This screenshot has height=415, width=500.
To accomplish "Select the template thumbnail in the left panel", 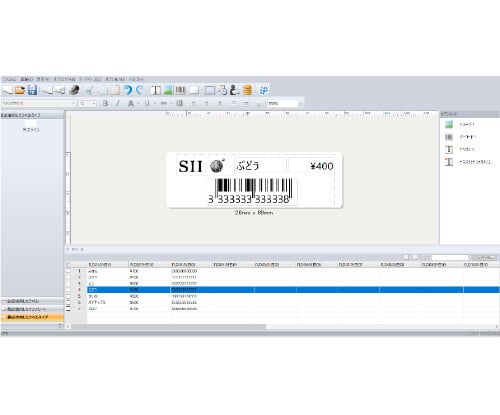I will pyautogui.click(x=31, y=126).
